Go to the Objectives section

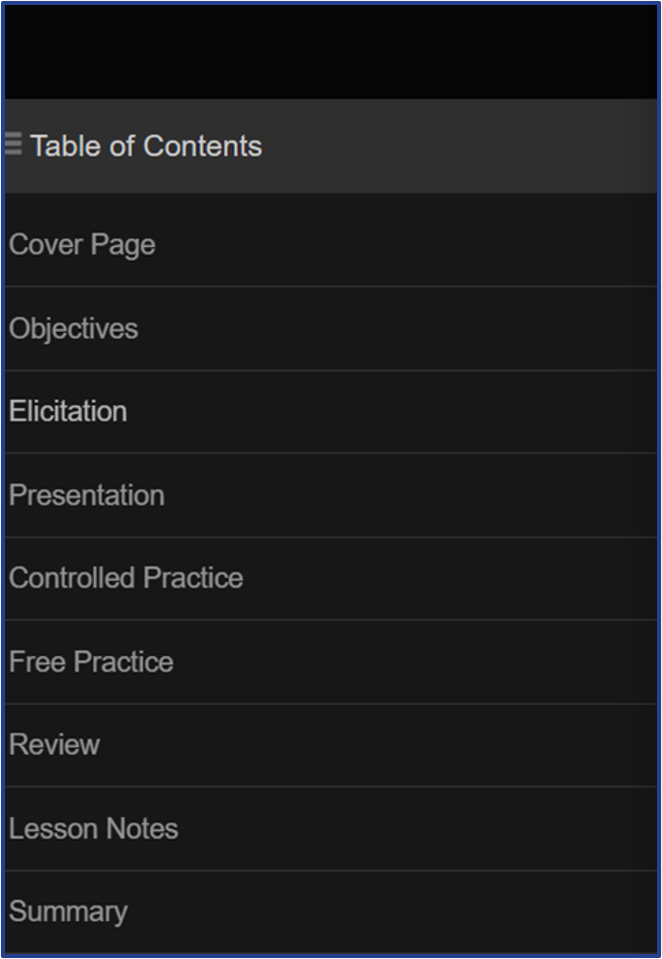[74, 329]
